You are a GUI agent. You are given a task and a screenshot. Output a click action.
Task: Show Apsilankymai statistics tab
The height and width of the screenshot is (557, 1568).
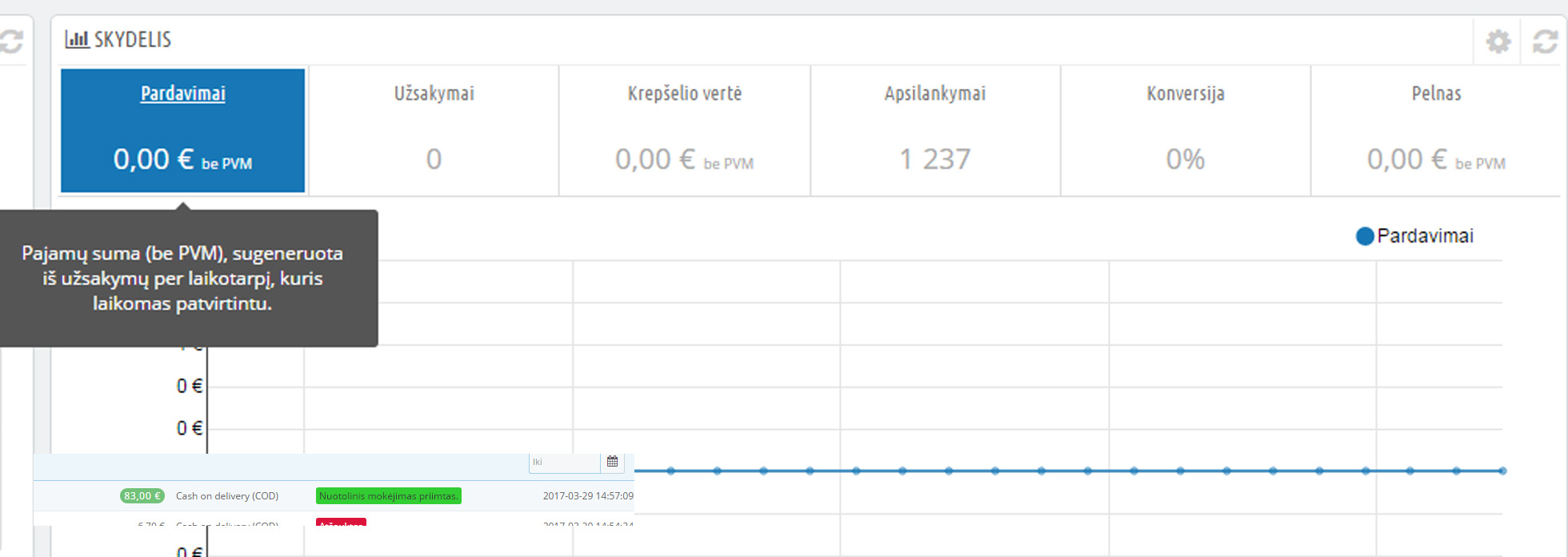click(935, 131)
